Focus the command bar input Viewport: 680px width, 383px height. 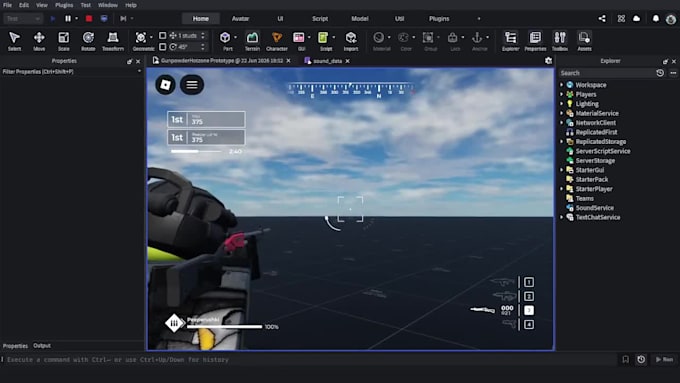tap(310, 360)
